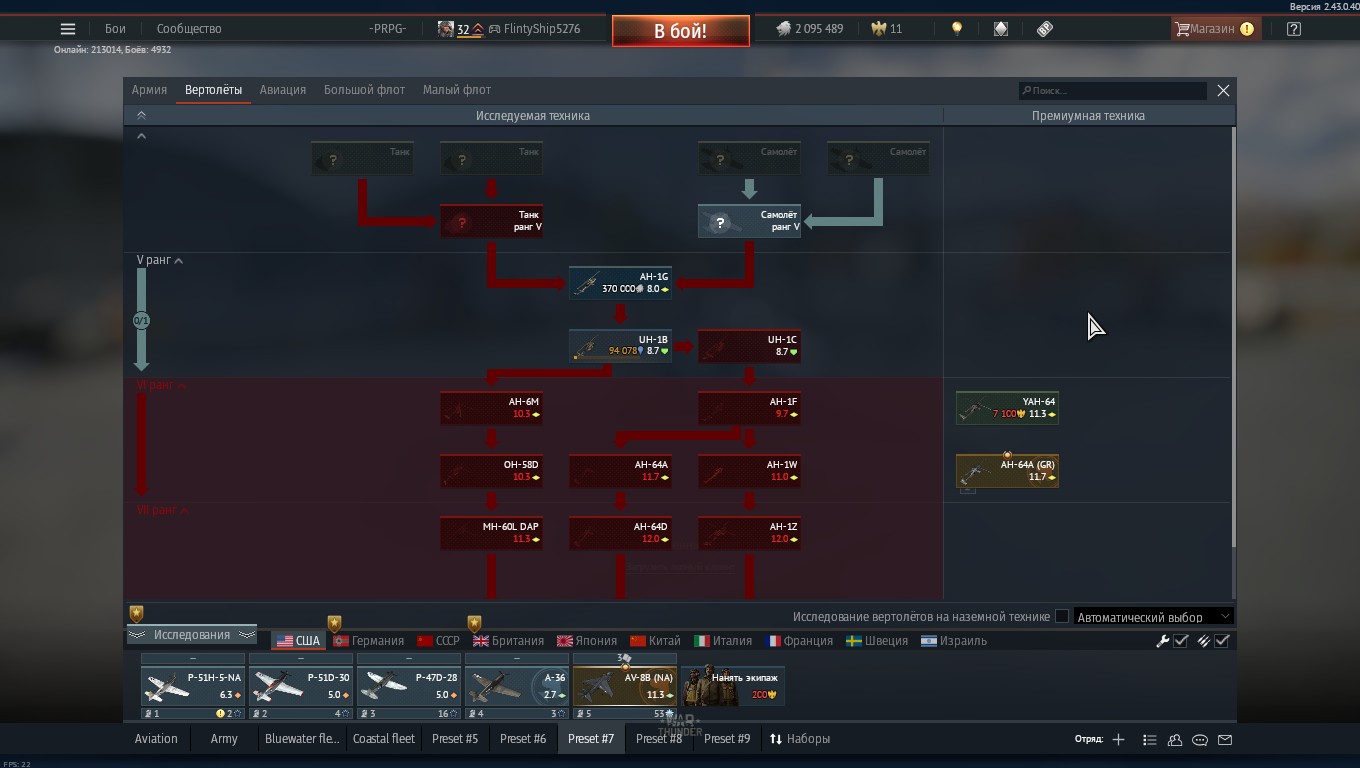Toggle the auto-refill ammo checkbox
1360x768 pixels.
click(1222, 641)
